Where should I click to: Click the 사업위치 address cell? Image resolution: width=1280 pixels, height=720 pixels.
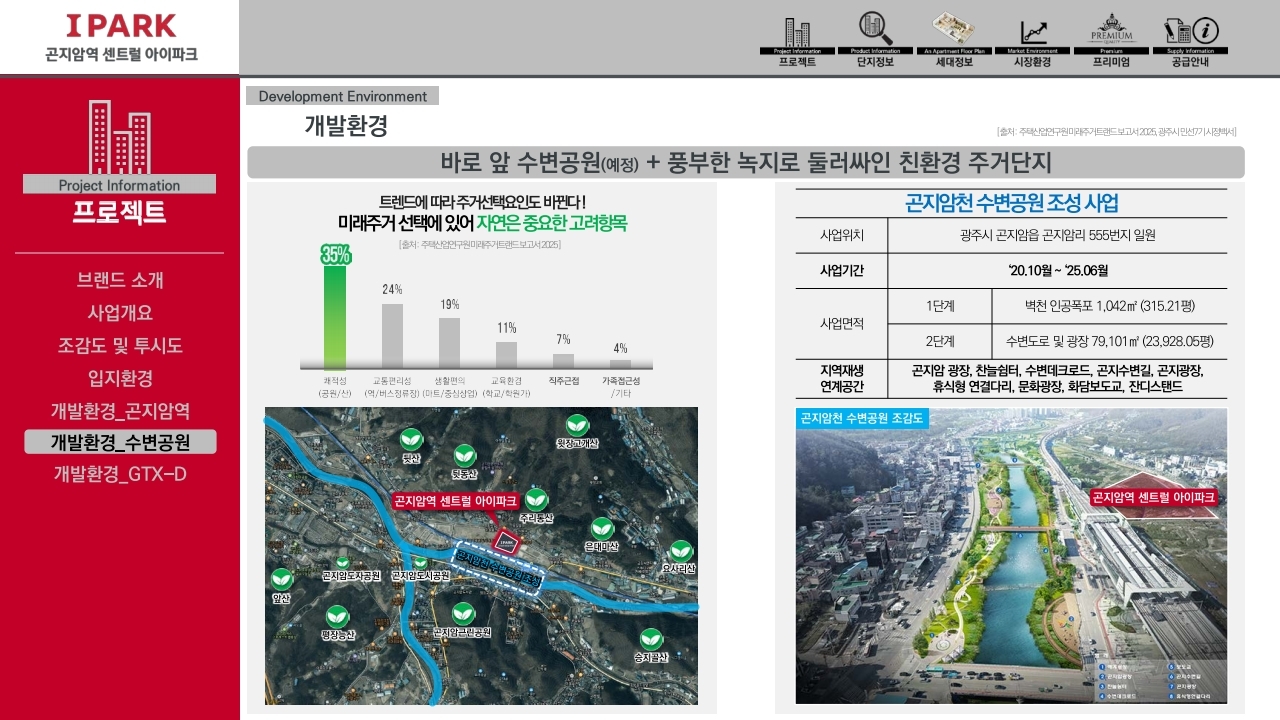coord(1056,236)
